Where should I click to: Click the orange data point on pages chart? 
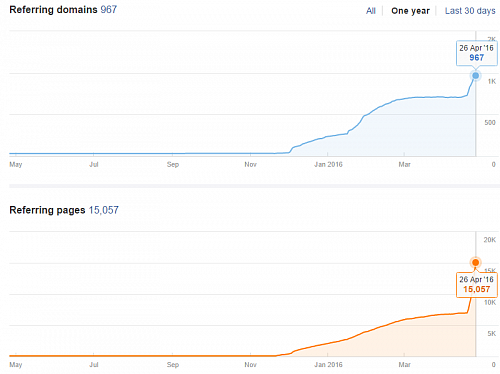(476, 263)
